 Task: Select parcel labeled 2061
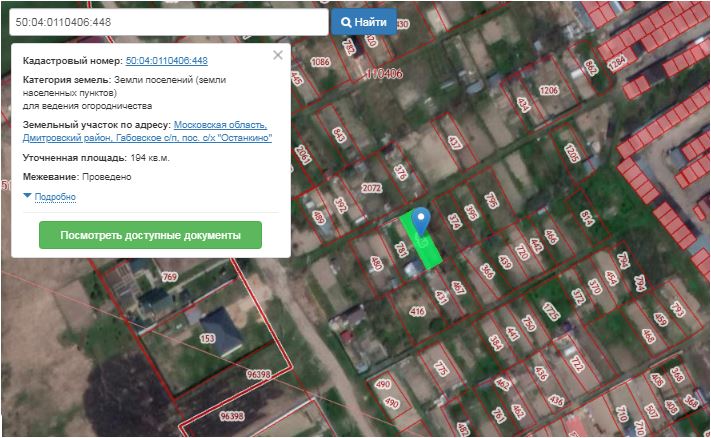click(x=302, y=155)
